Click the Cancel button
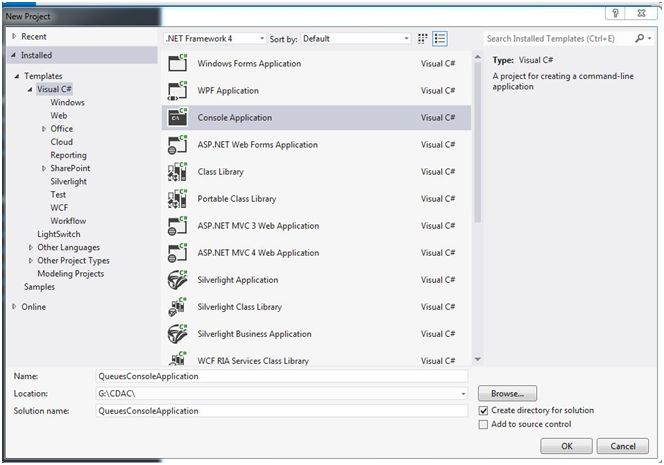This screenshot has width=664, height=465. [622, 446]
